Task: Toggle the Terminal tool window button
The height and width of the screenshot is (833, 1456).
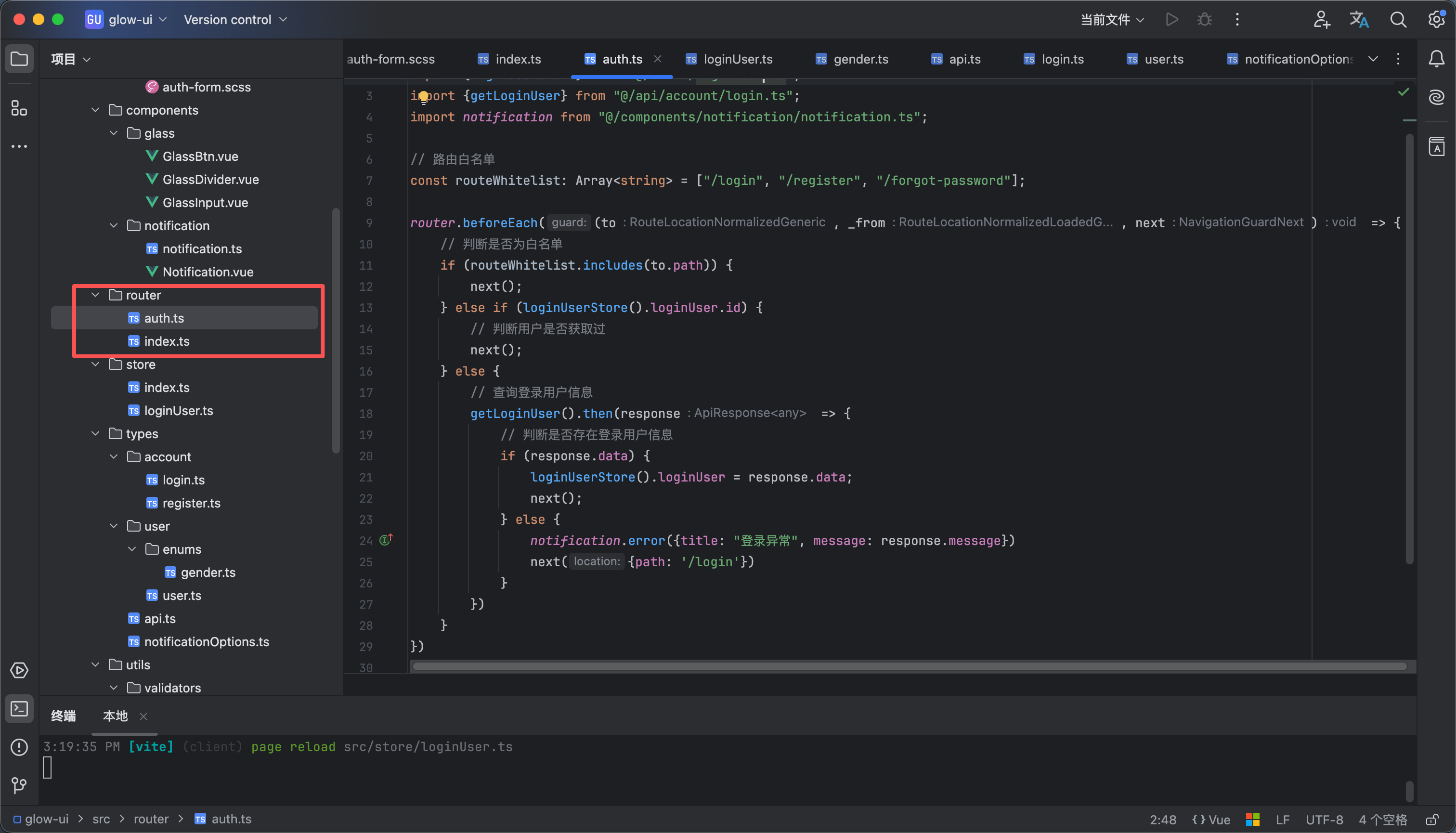Action: [19, 709]
